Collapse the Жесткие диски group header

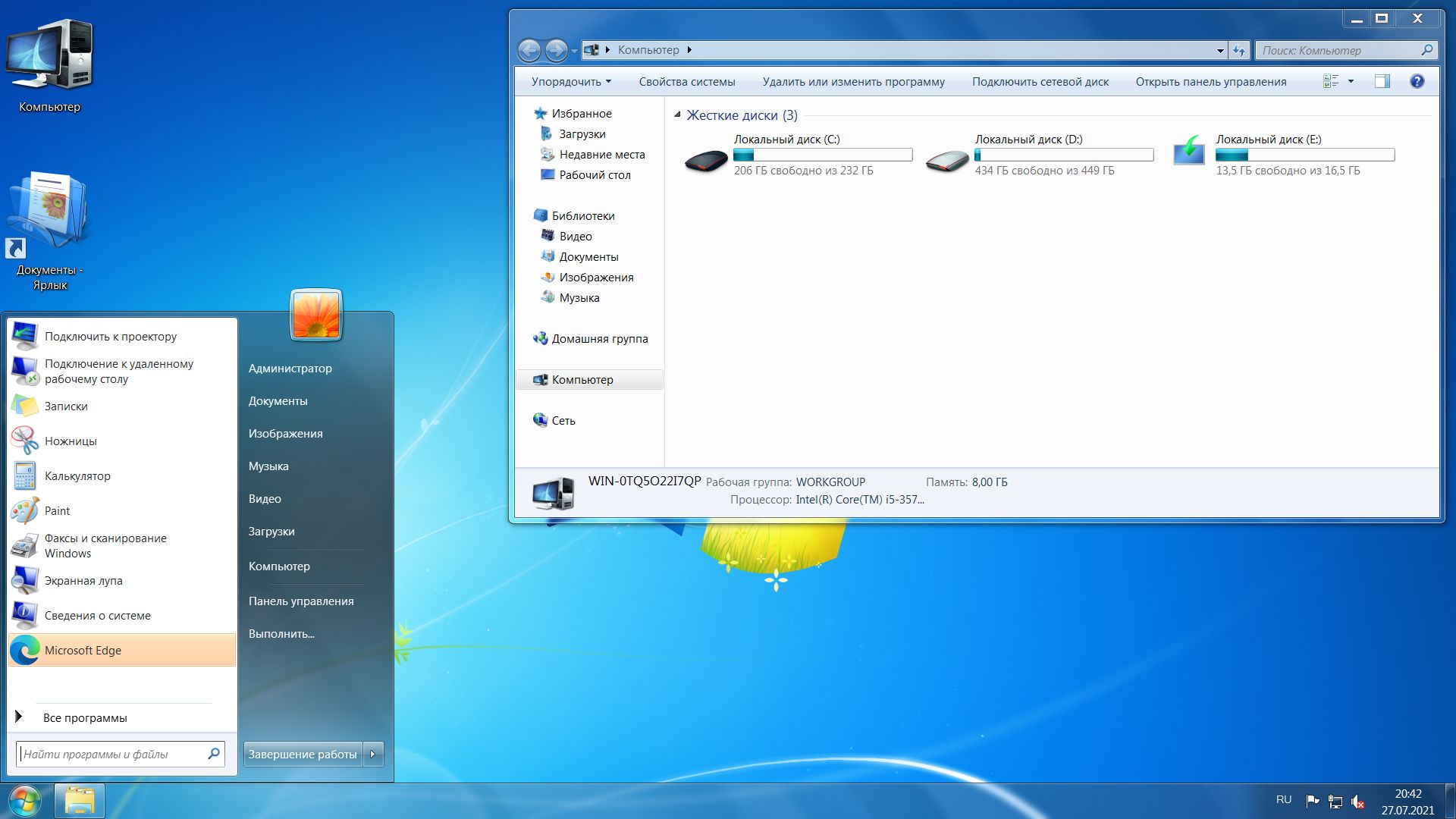tap(677, 115)
